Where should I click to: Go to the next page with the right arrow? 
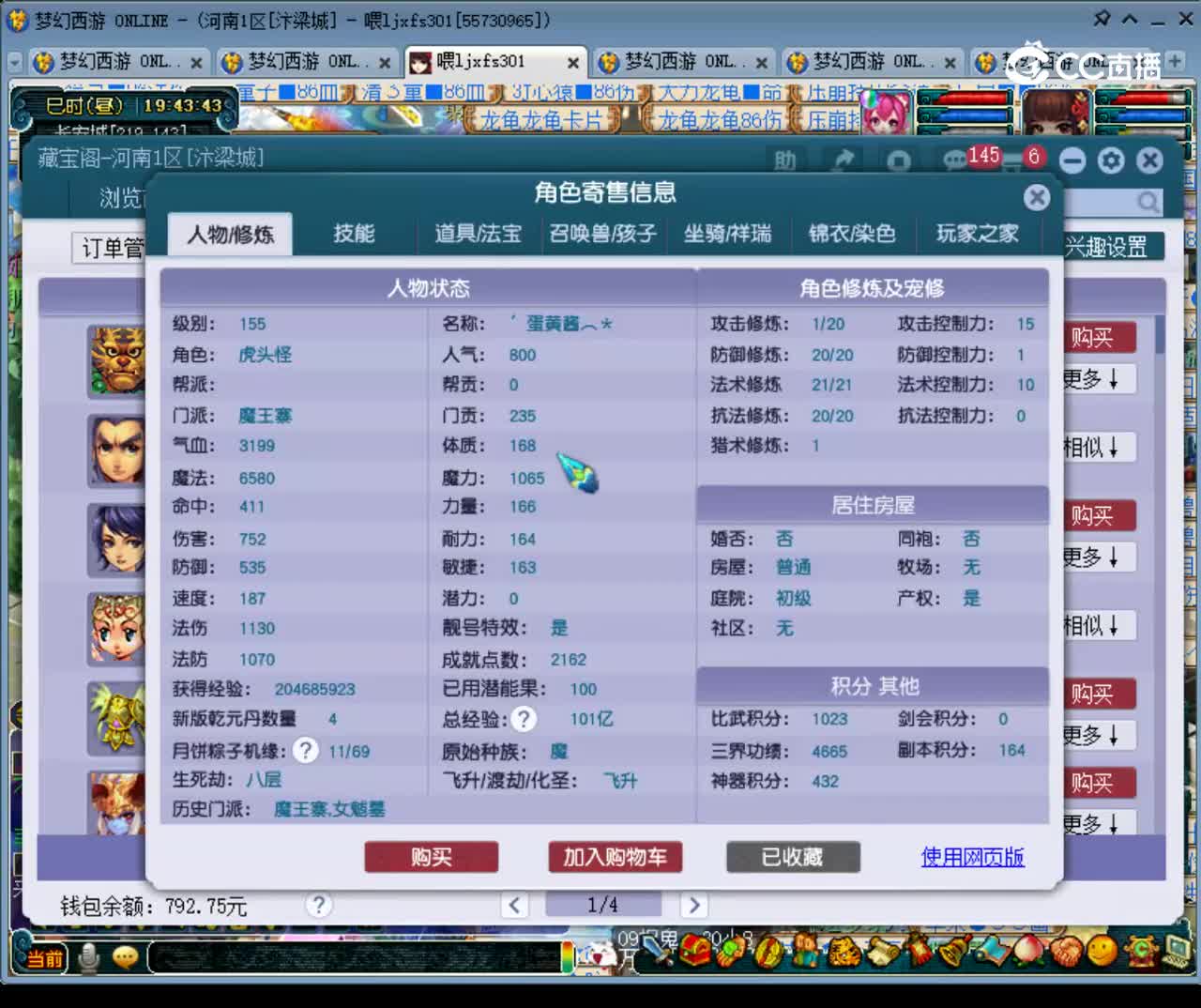[694, 905]
